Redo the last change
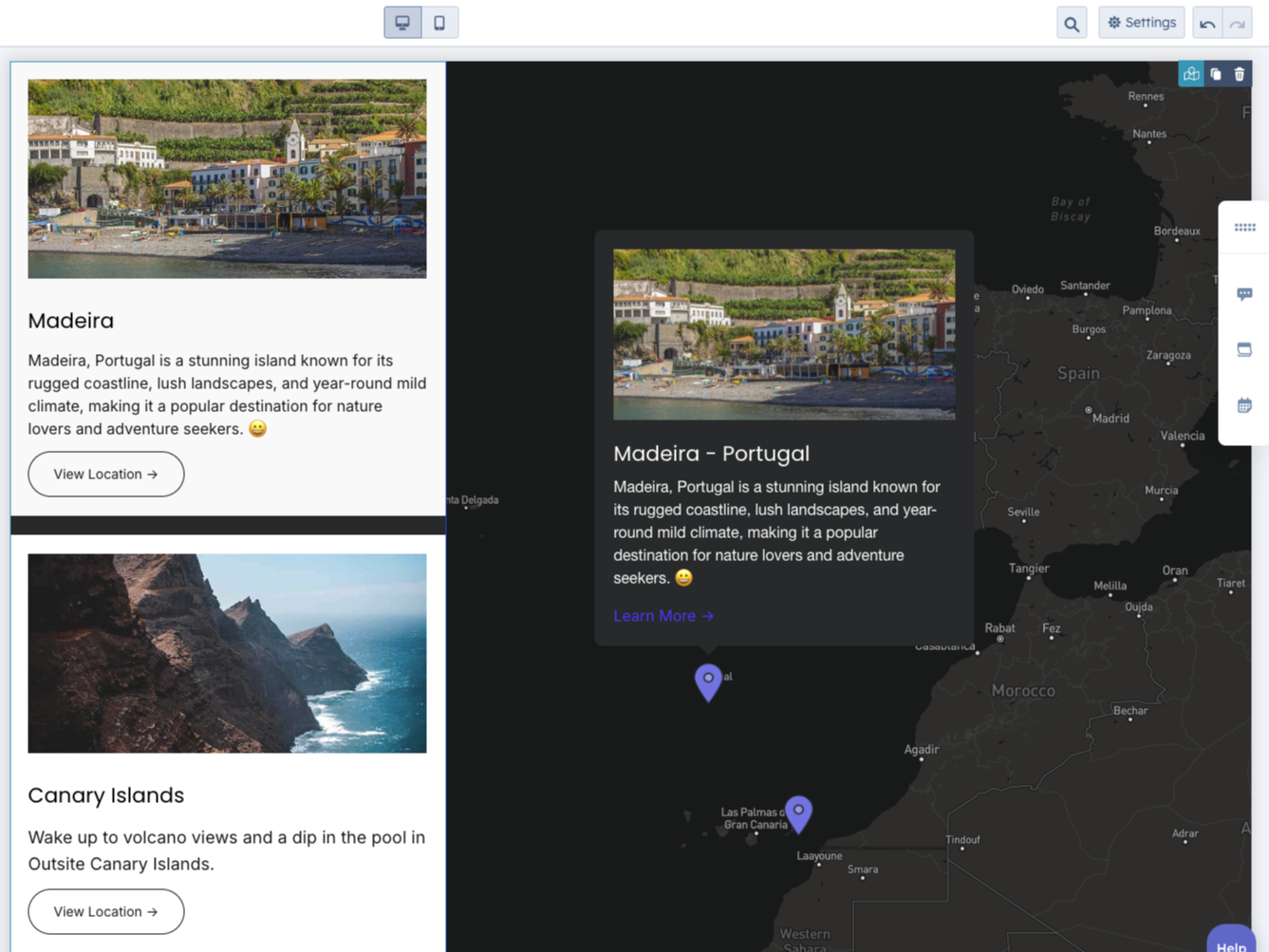This screenshot has width=1269, height=952. coord(1237,22)
